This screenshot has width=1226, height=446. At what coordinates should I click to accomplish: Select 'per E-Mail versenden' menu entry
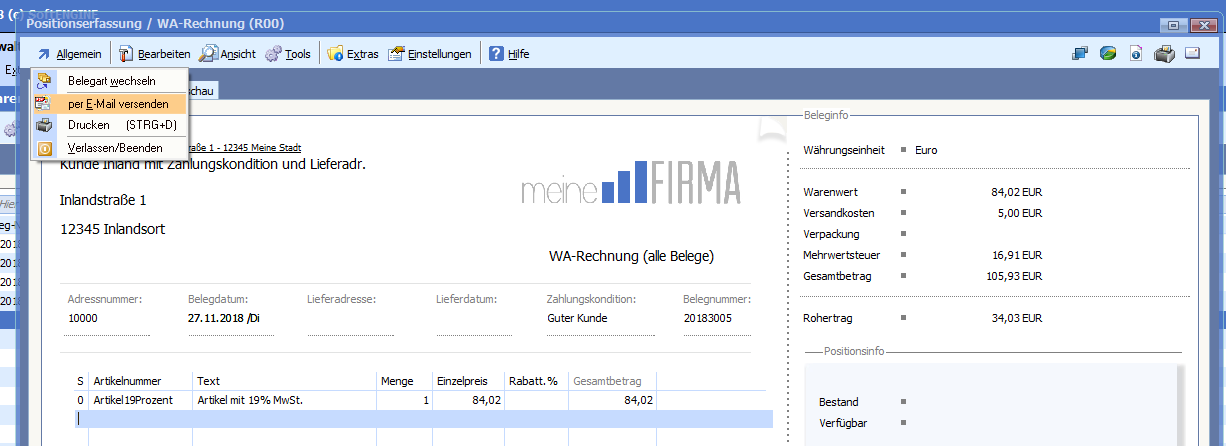point(117,103)
